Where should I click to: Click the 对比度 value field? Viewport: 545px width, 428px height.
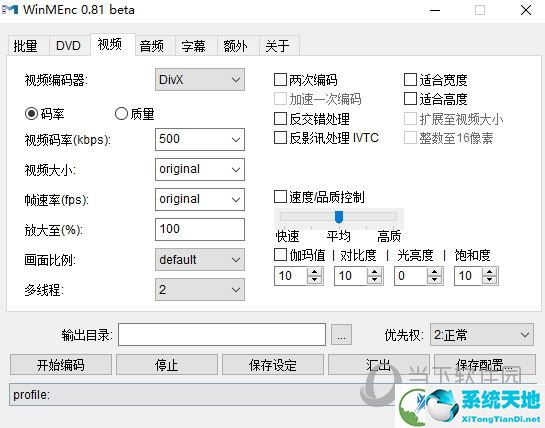click(x=351, y=276)
